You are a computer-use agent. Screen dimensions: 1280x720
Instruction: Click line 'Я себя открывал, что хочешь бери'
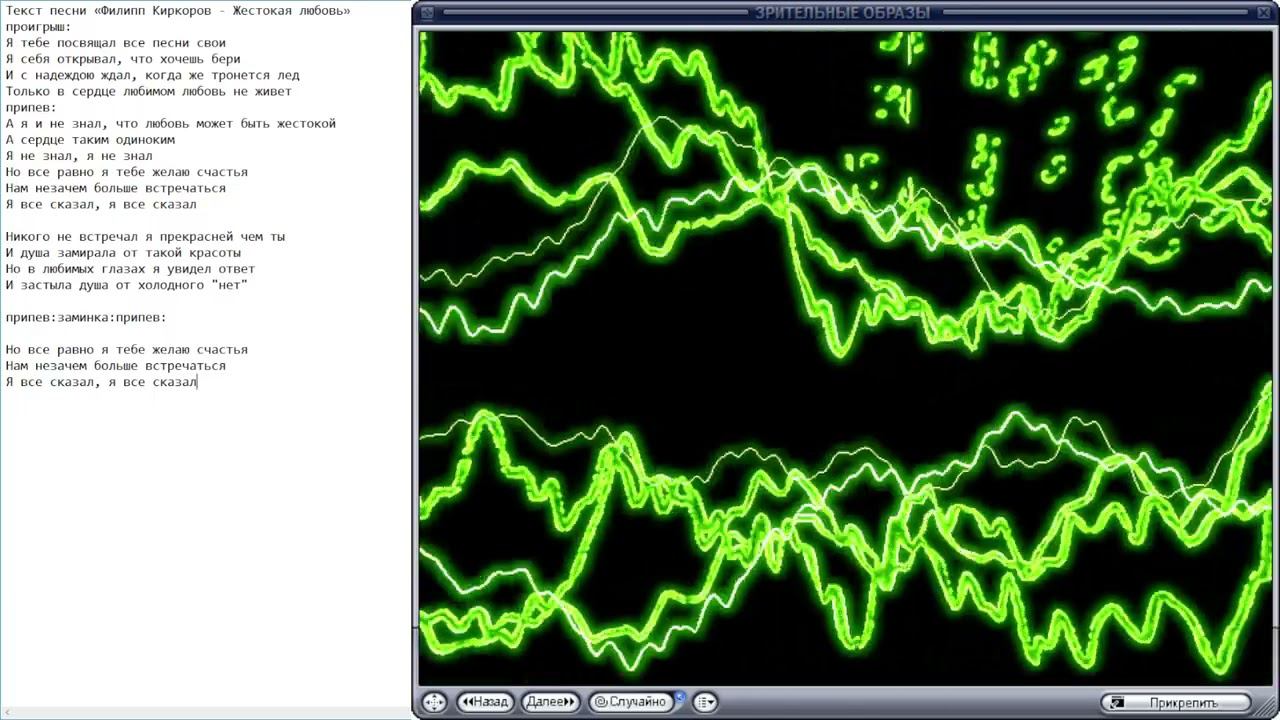pyautogui.click(x=123, y=59)
